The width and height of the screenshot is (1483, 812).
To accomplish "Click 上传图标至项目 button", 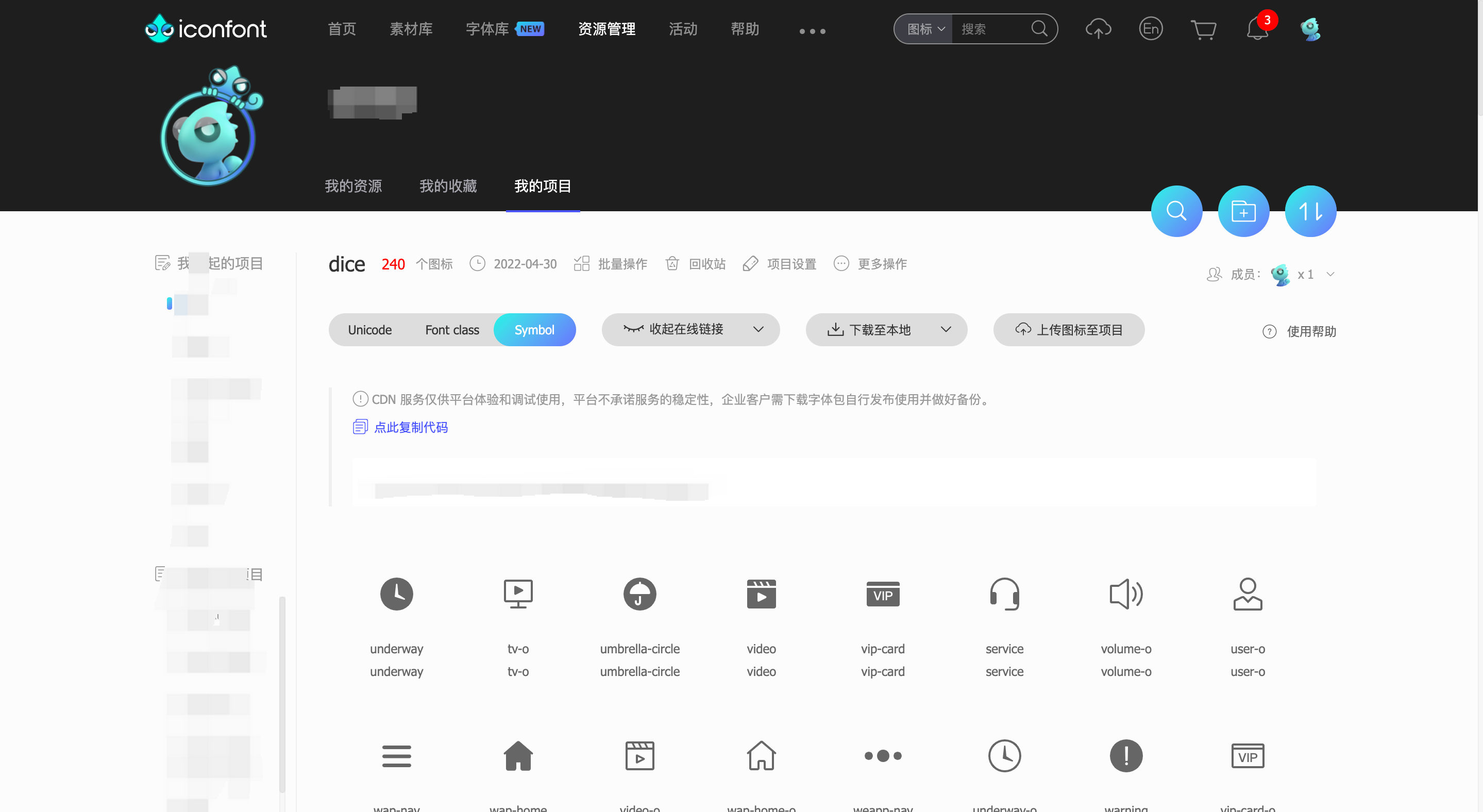I will pyautogui.click(x=1069, y=330).
